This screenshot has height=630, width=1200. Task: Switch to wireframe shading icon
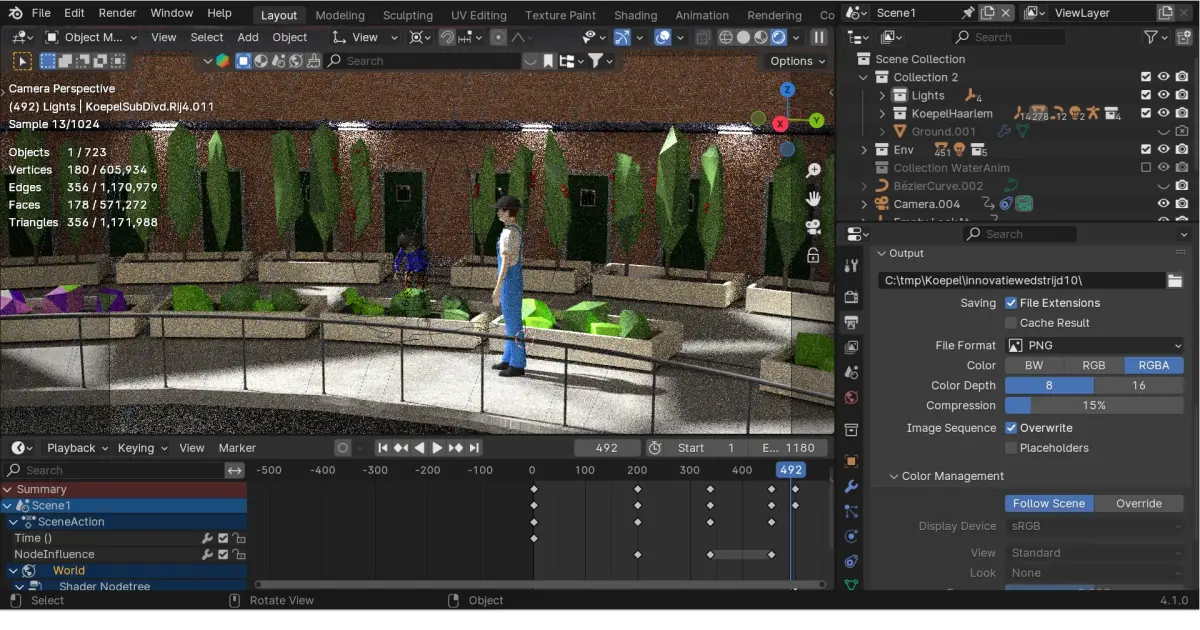point(725,37)
